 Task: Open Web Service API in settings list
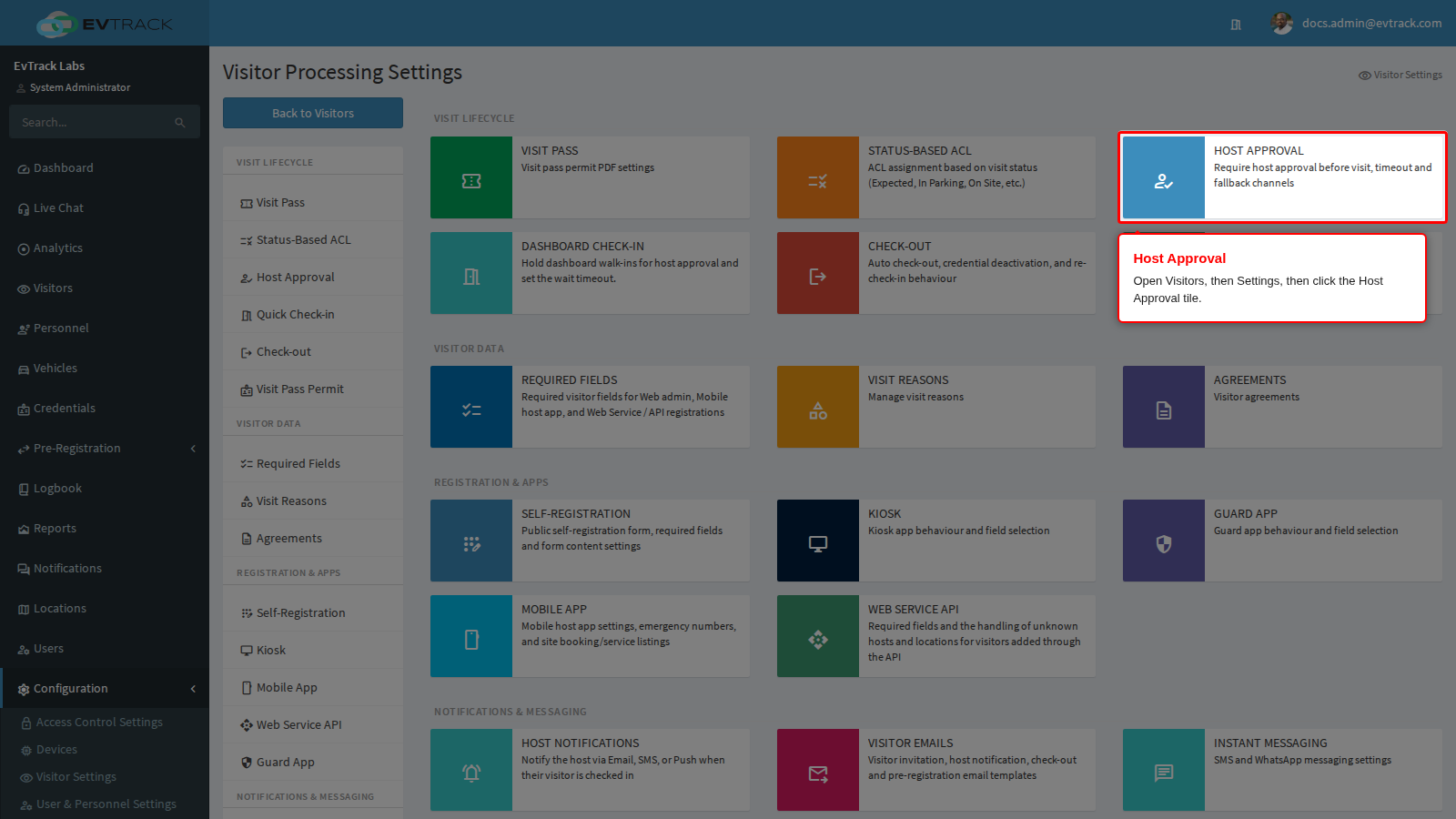point(313,725)
